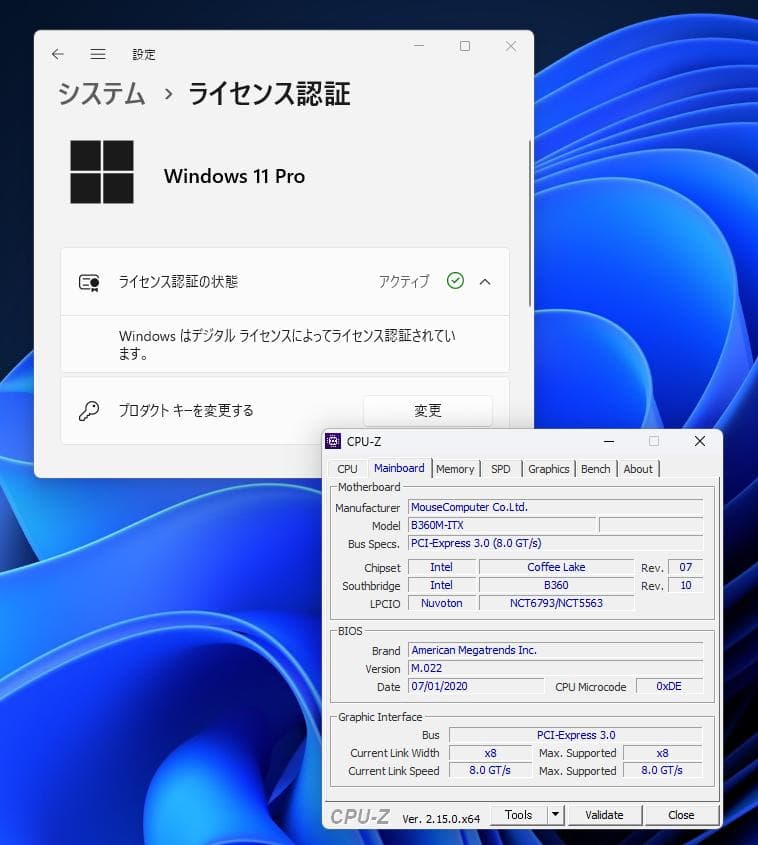Click the アクティブ status text
Image resolution: width=758 pixels, height=845 pixels.
point(404,281)
